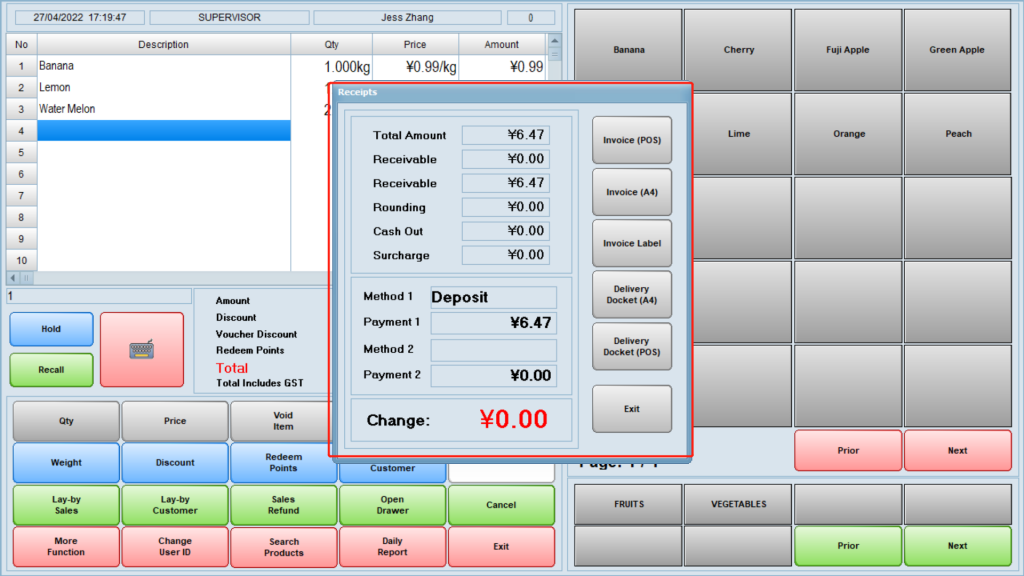The image size is (1024, 576).
Task: Click the Invoice Label button
Action: 632,243
